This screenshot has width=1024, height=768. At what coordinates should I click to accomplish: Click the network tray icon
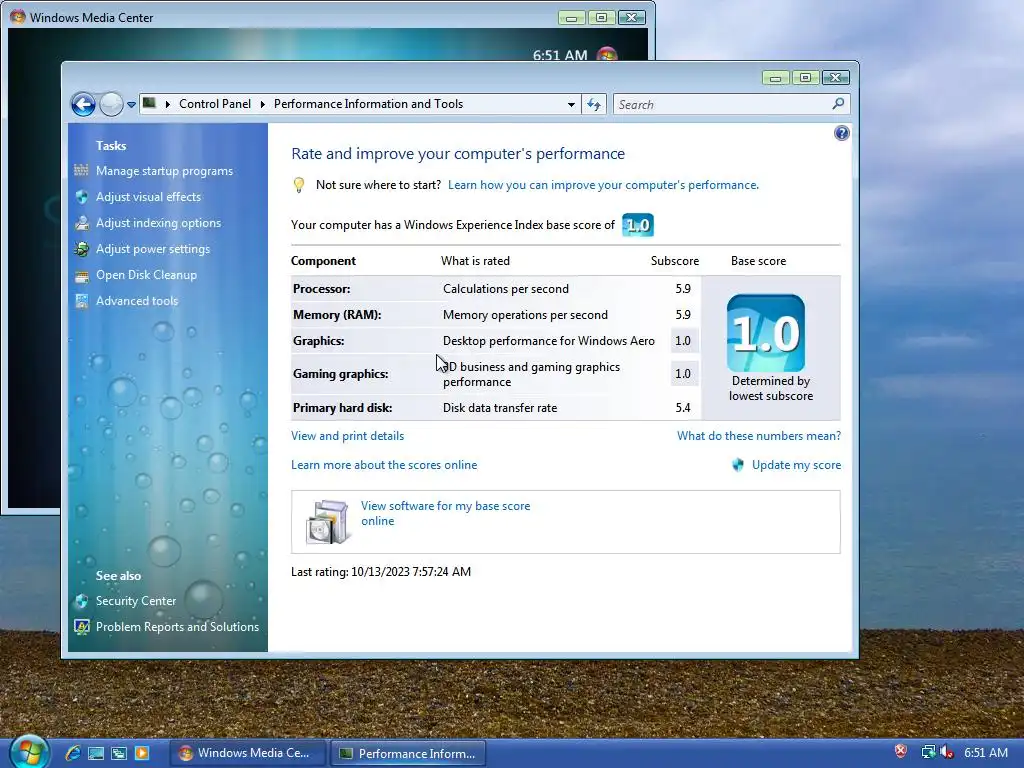tap(928, 752)
